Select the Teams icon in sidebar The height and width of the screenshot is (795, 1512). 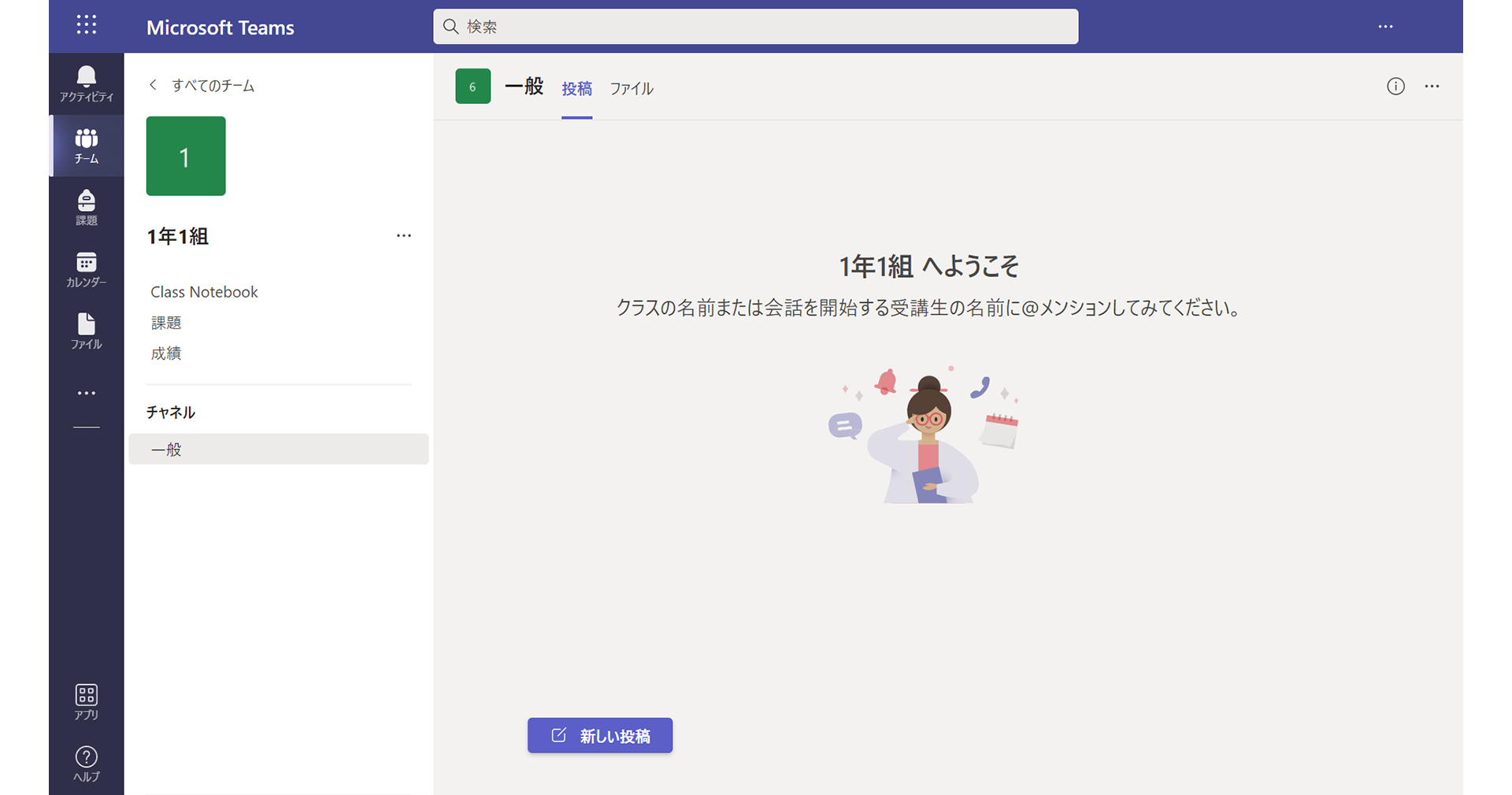87,146
